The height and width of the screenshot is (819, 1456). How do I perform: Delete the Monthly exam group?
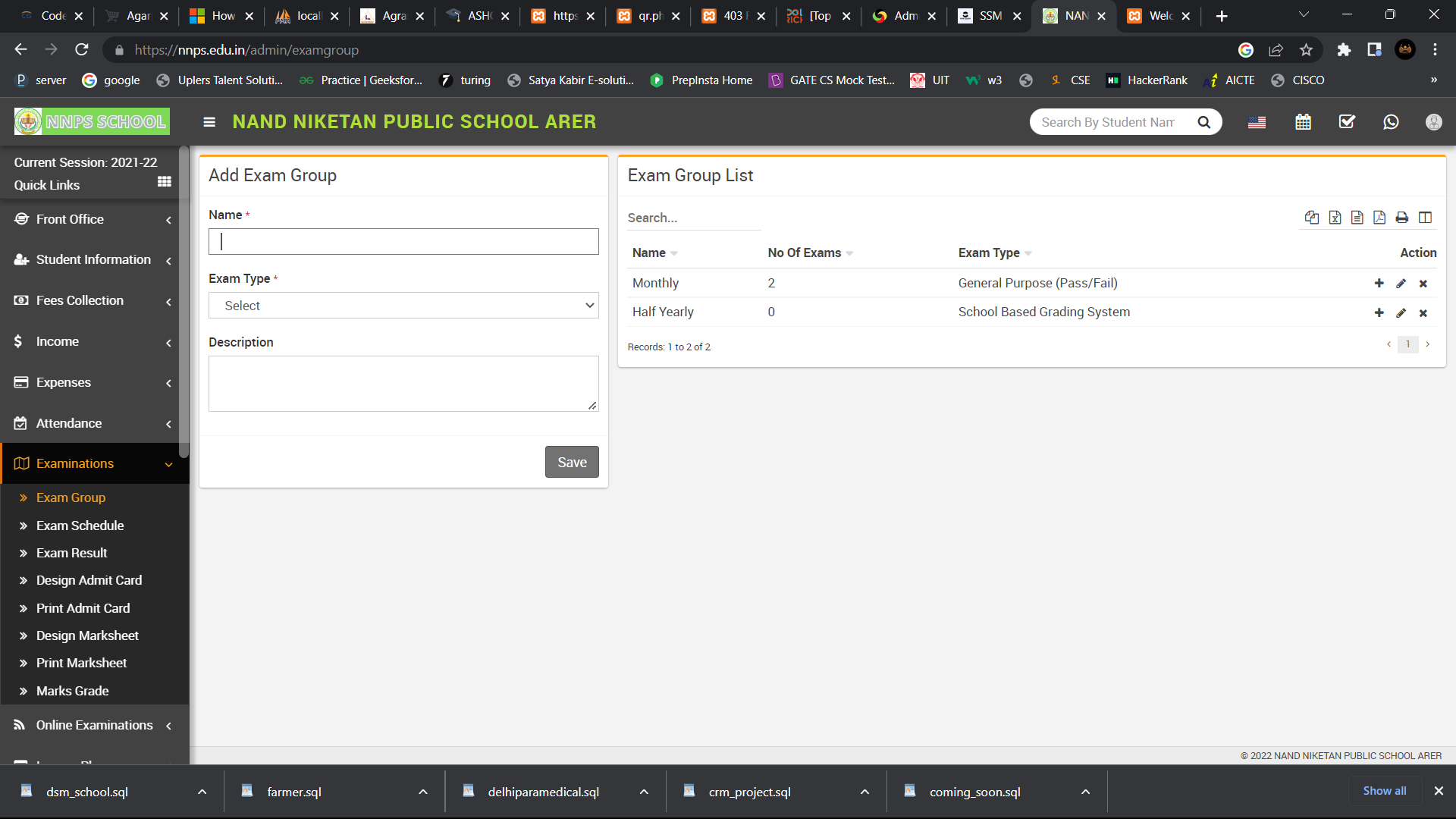click(x=1423, y=284)
